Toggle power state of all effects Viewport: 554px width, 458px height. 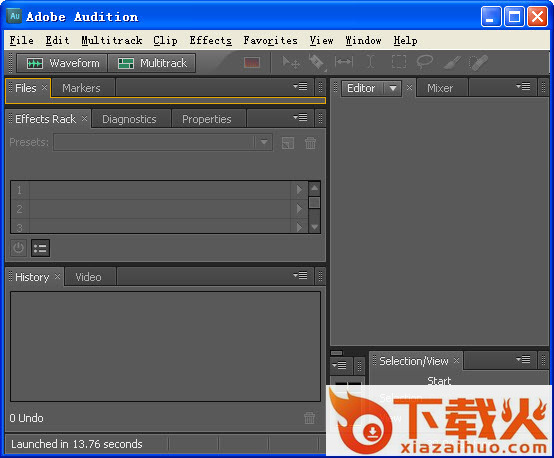(18, 248)
